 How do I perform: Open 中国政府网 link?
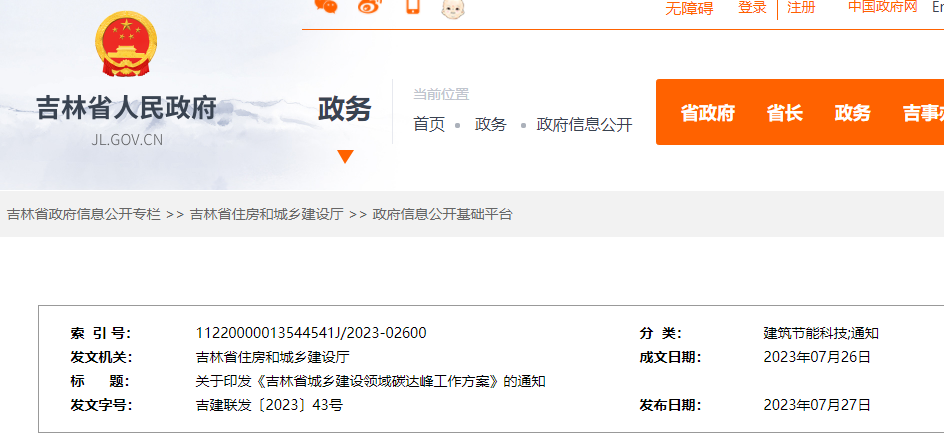pos(883,7)
